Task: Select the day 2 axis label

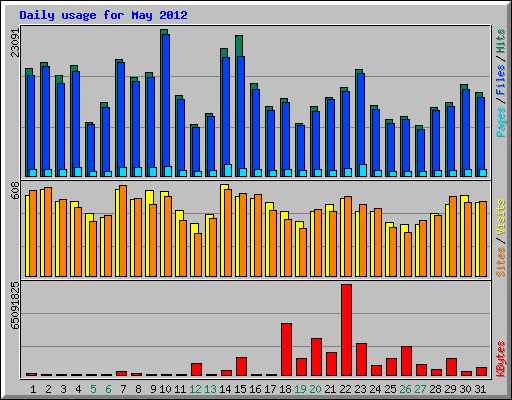Action: tap(48, 389)
